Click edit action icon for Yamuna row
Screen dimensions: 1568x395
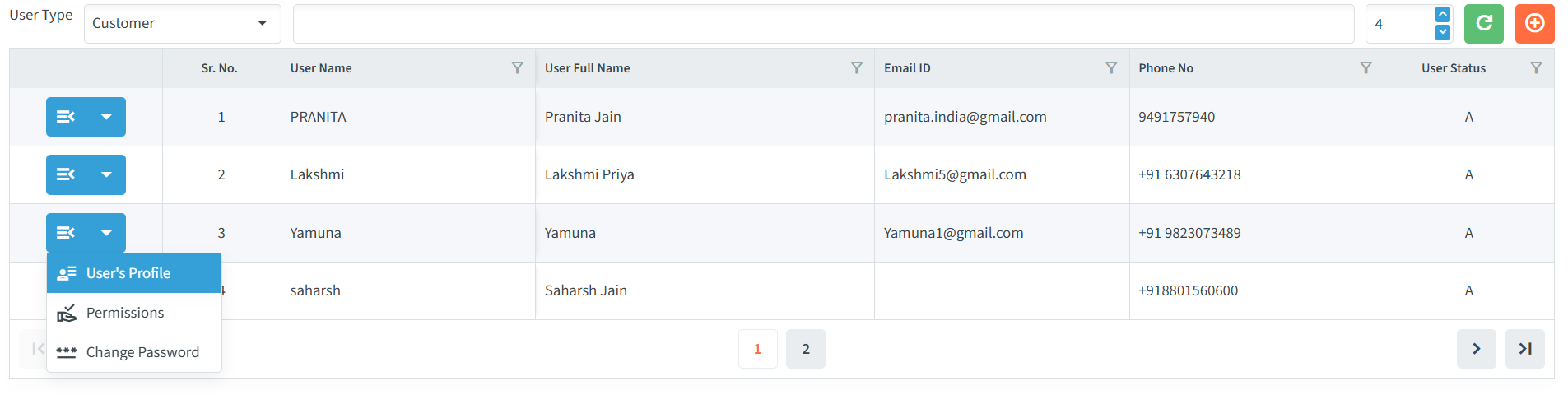(x=66, y=233)
